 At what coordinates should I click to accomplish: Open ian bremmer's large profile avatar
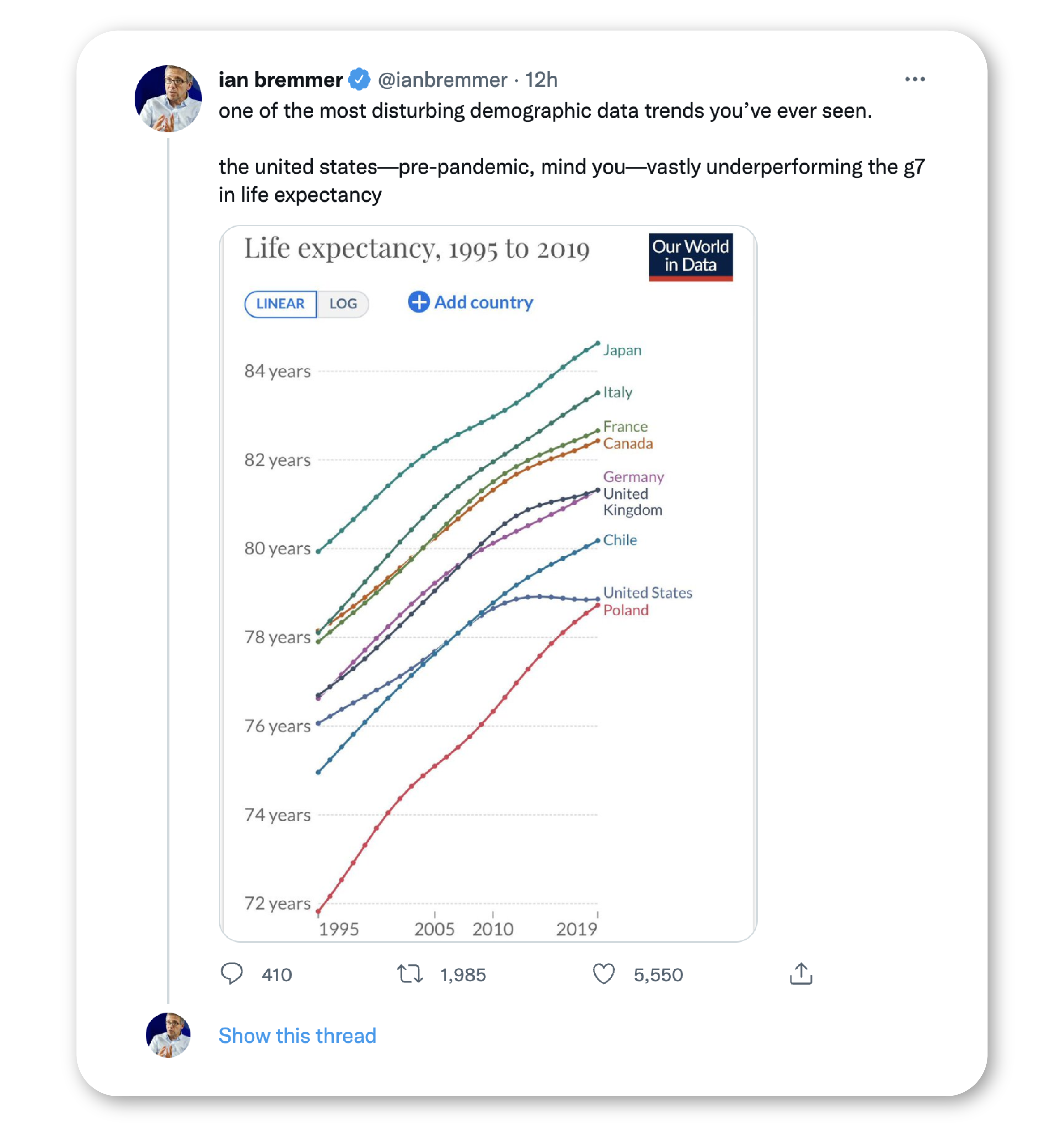168,99
